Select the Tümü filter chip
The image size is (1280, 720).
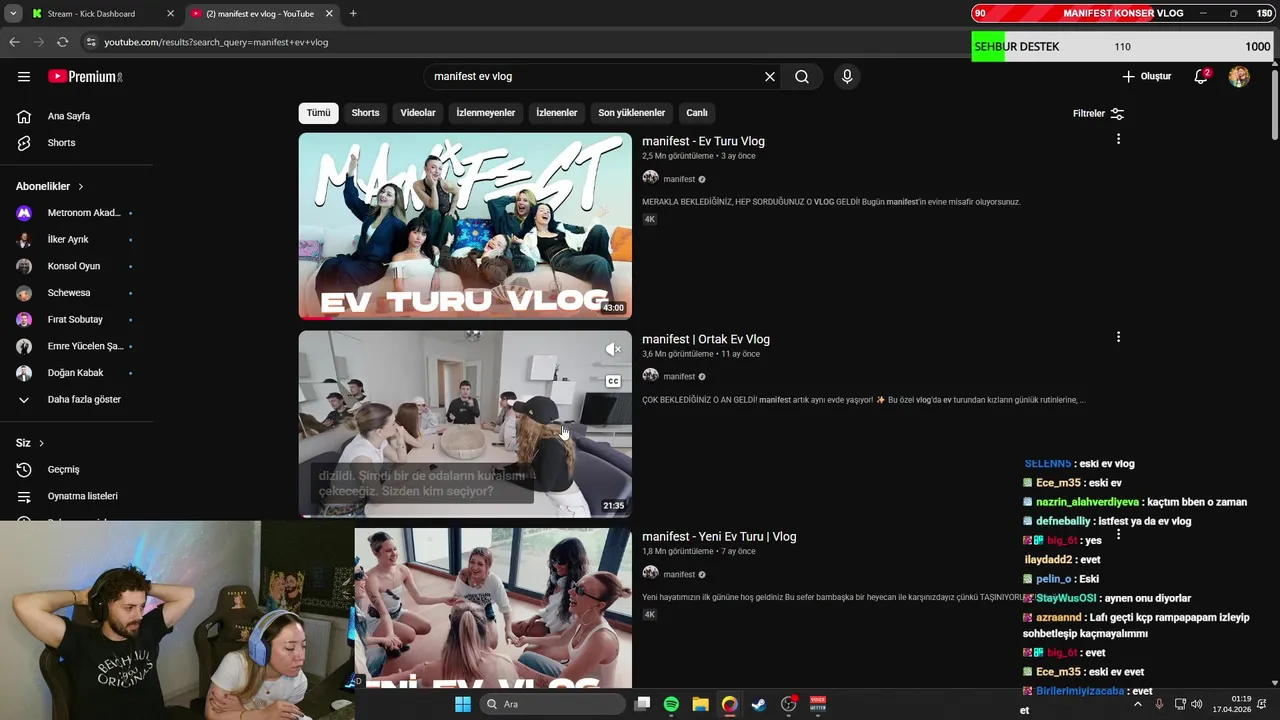[318, 113]
